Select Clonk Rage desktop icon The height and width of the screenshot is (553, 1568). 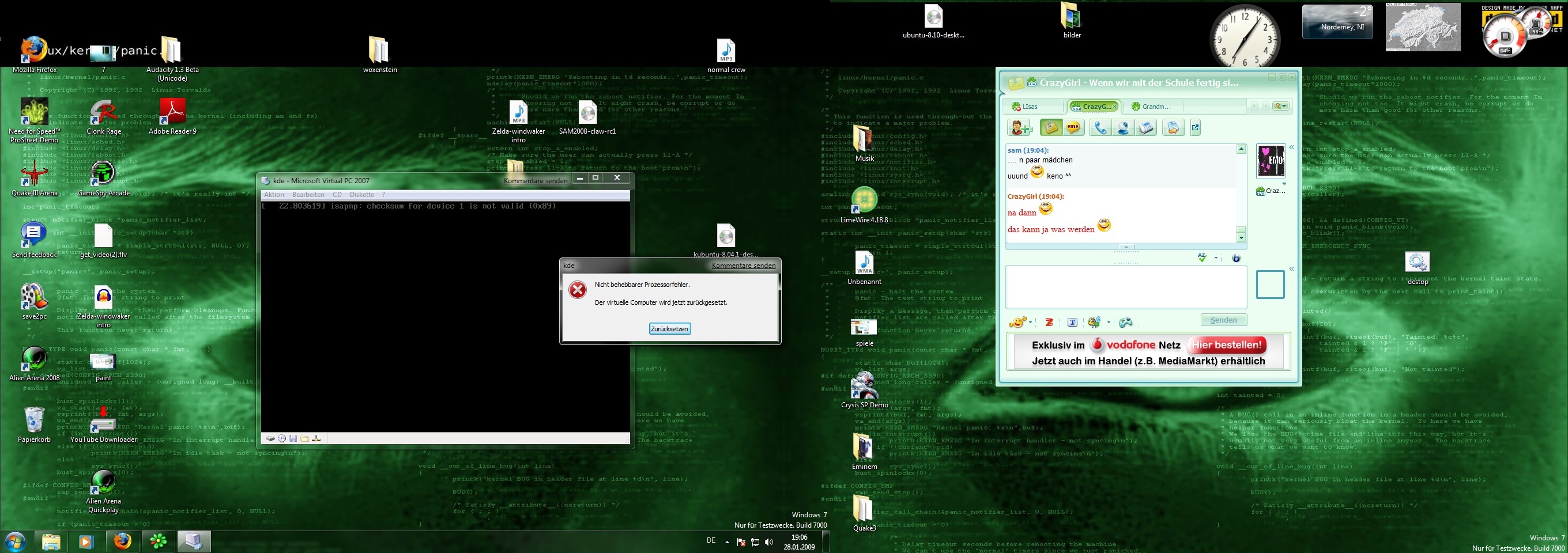click(104, 117)
